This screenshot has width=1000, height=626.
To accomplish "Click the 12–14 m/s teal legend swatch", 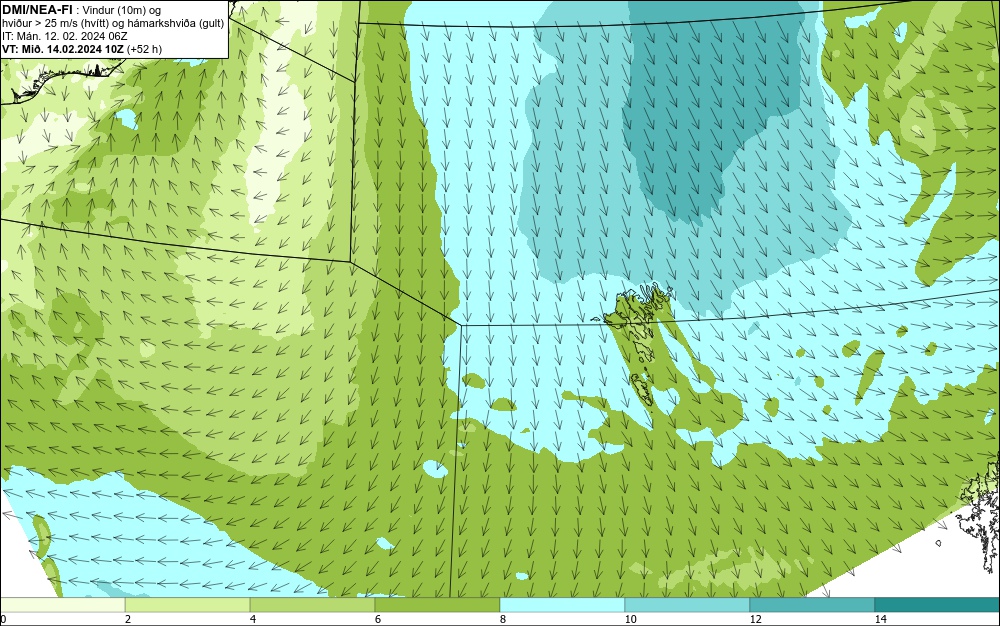I will point(812,605).
